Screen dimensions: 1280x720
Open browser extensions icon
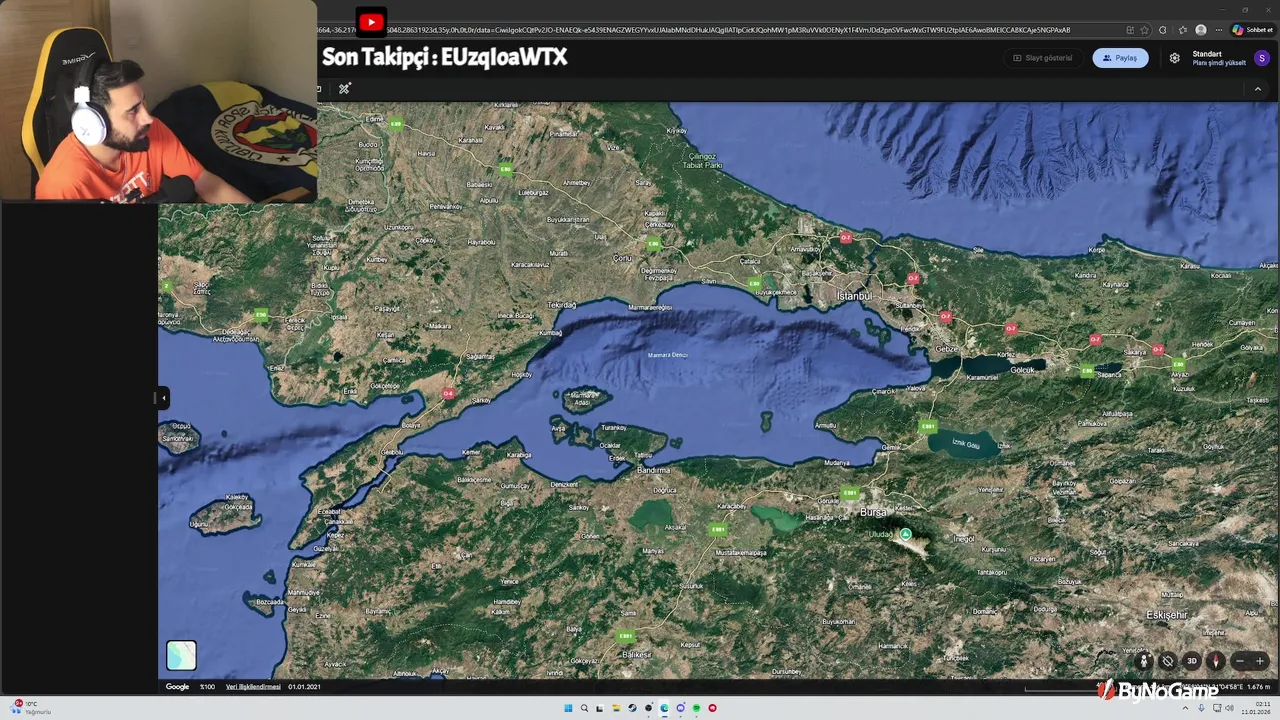click(x=1163, y=30)
